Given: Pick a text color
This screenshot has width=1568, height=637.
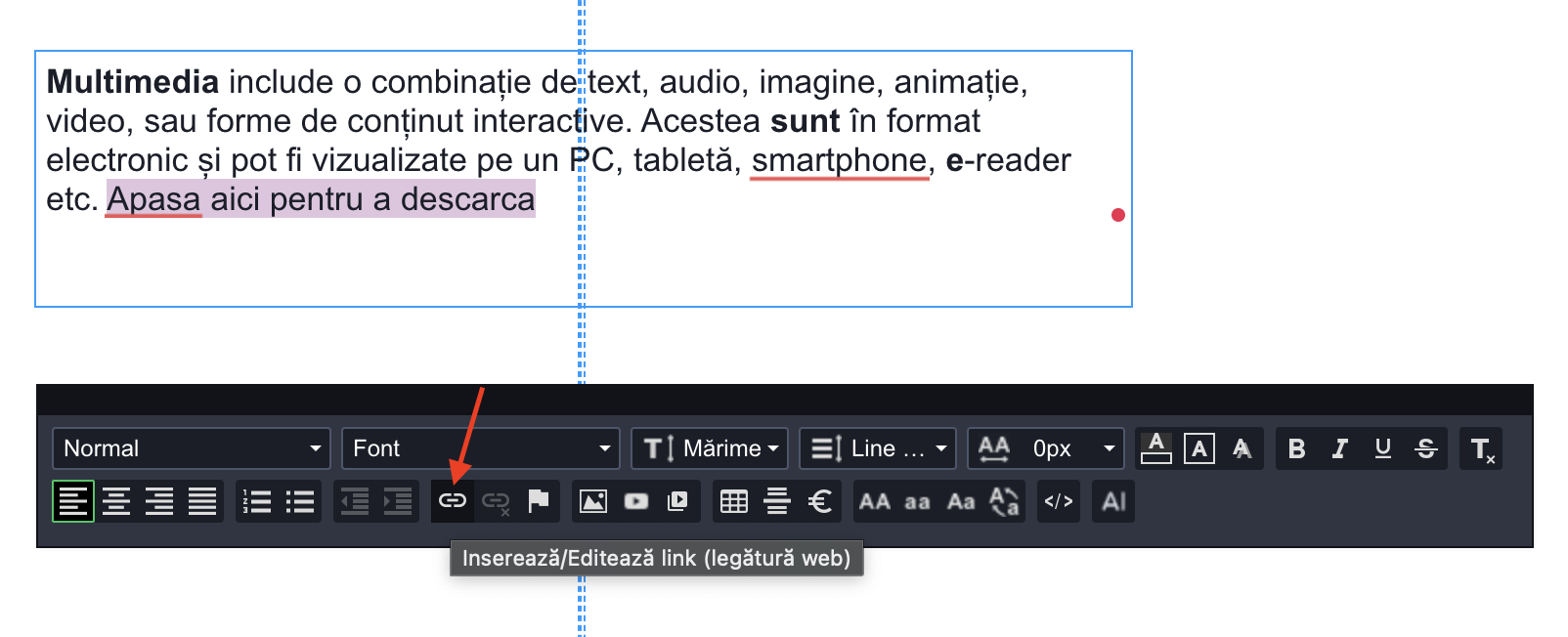Looking at the screenshot, I should click(x=1156, y=448).
